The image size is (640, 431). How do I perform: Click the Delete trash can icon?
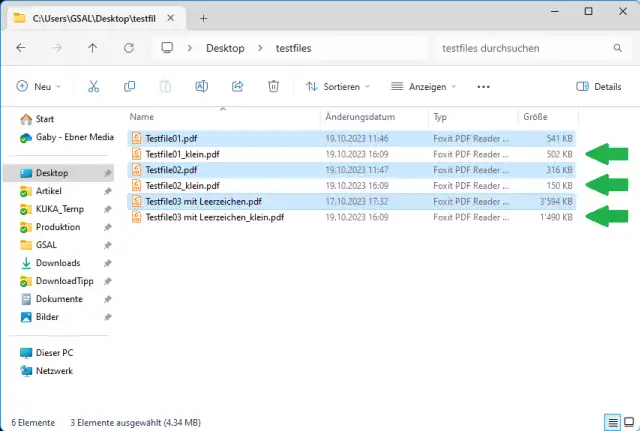point(273,87)
